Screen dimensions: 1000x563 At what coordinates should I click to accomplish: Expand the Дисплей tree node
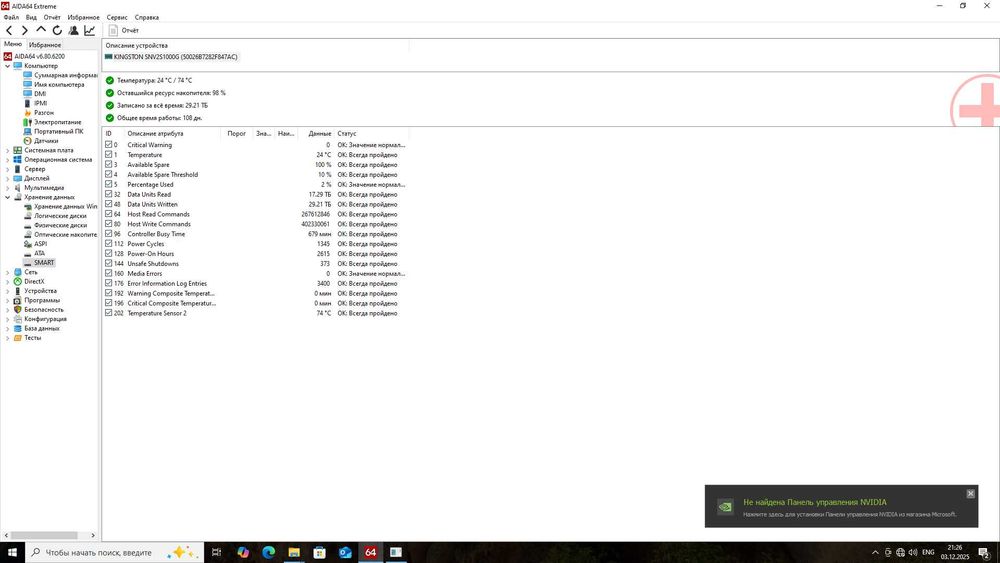click(8, 179)
